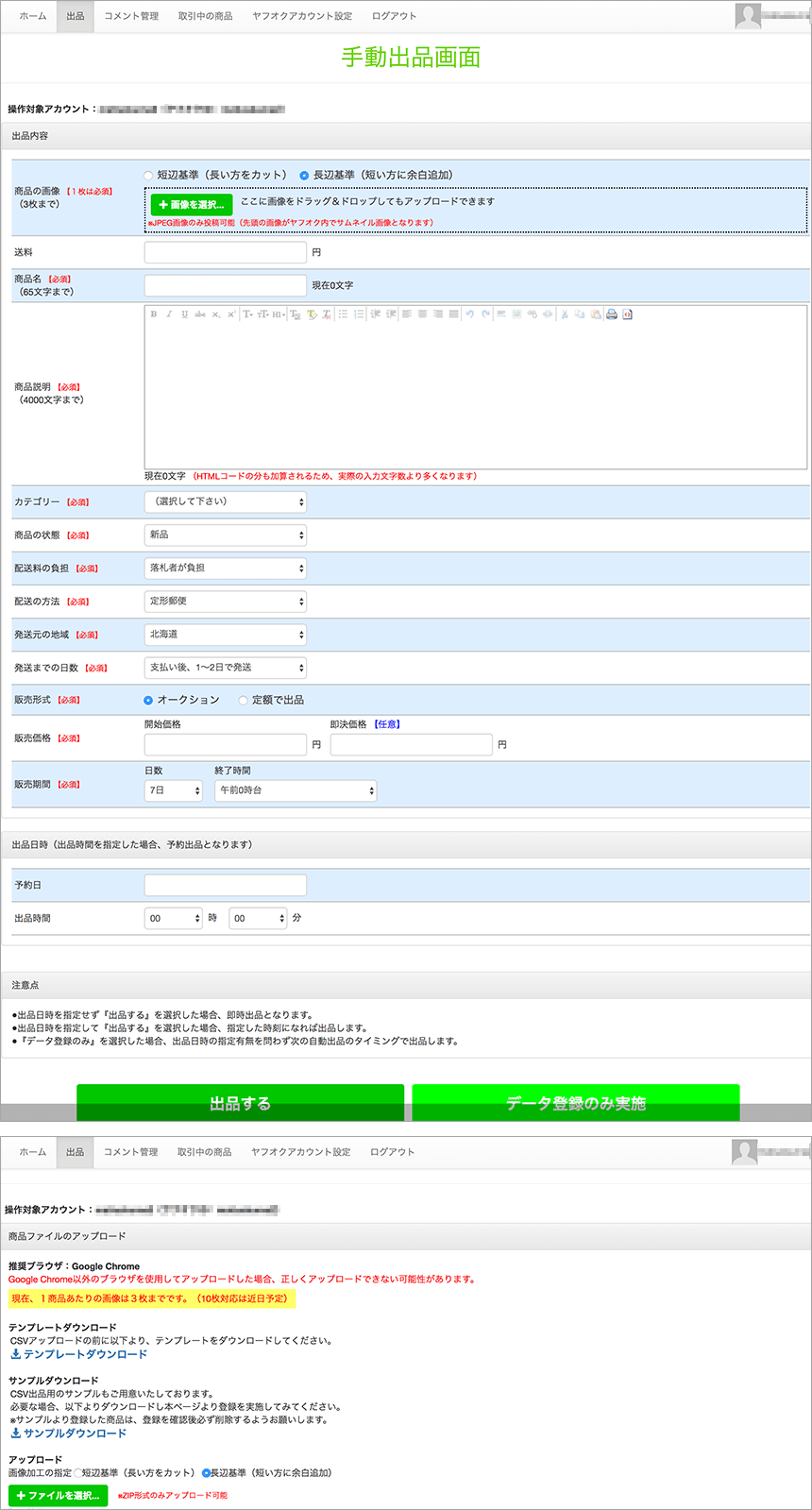Open the 終了時間 dropdown showing 午前0時台
Screen dimensions: 812x1510
point(296,790)
